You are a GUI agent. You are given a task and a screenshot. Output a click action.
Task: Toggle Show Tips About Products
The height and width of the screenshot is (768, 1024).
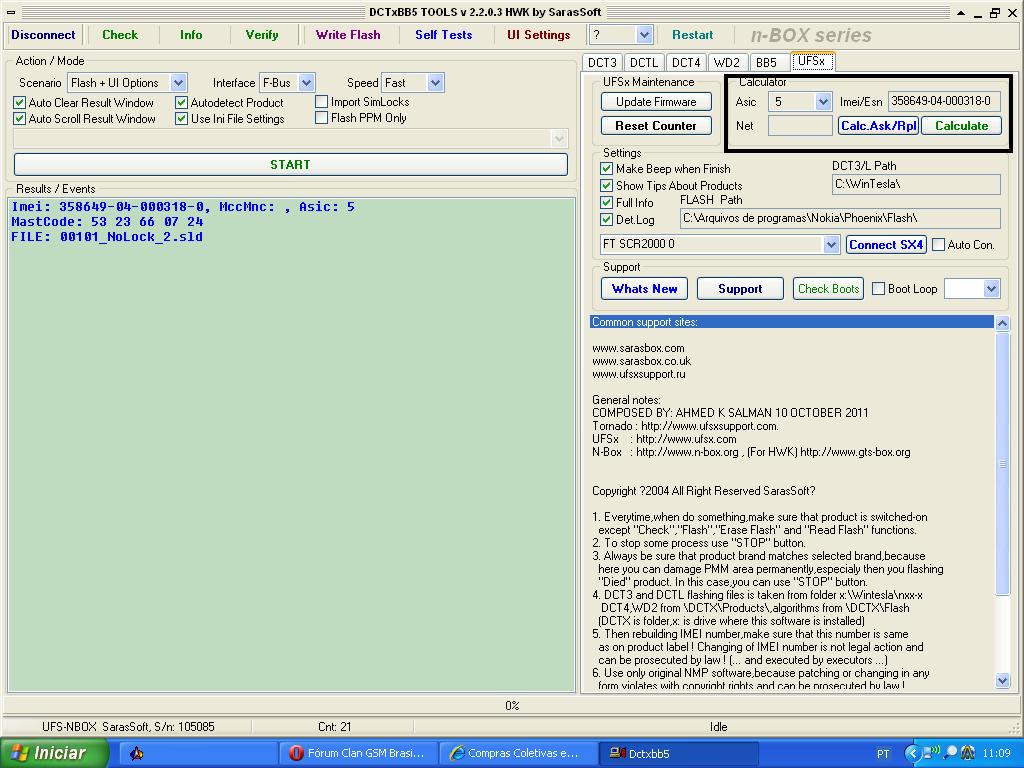coord(607,185)
